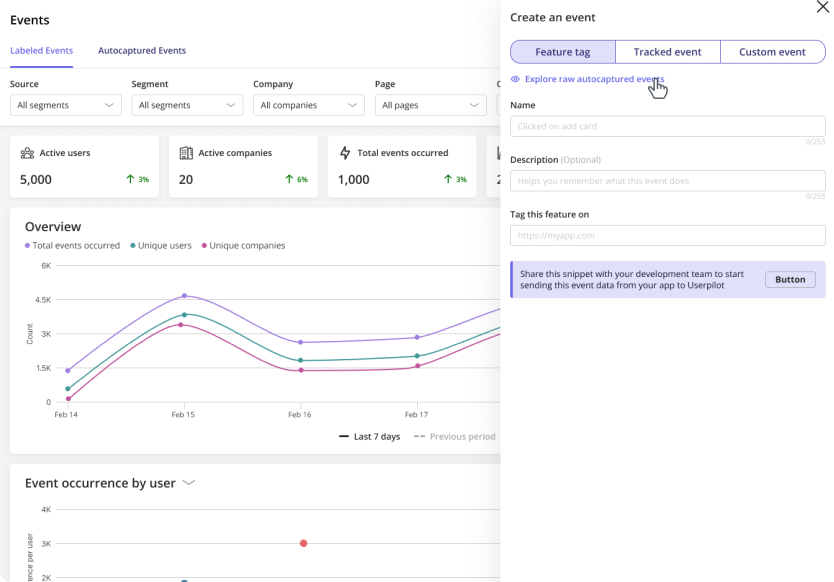834x582 pixels.
Task: Click the Button in the snippet banner
Action: pos(789,280)
